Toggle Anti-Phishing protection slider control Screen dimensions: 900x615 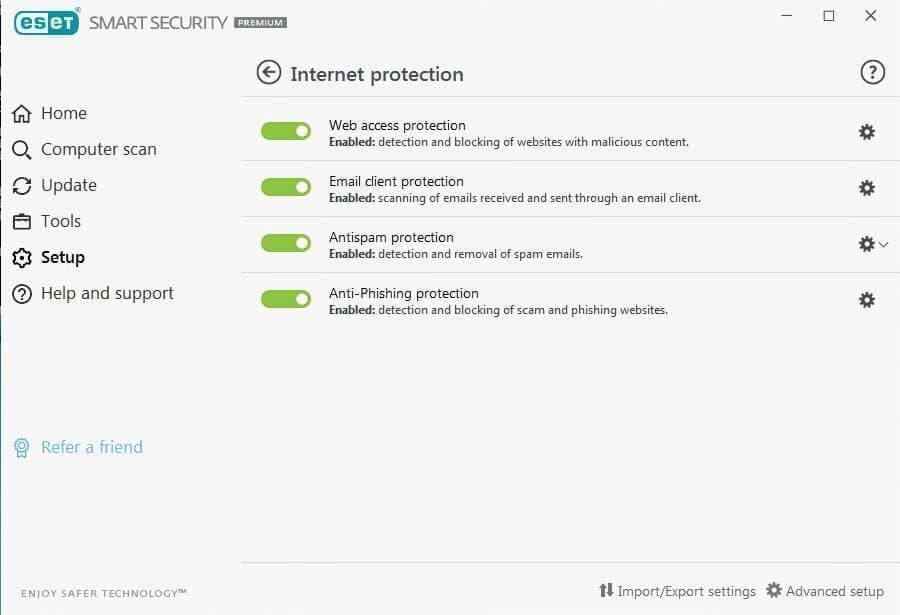point(287,299)
